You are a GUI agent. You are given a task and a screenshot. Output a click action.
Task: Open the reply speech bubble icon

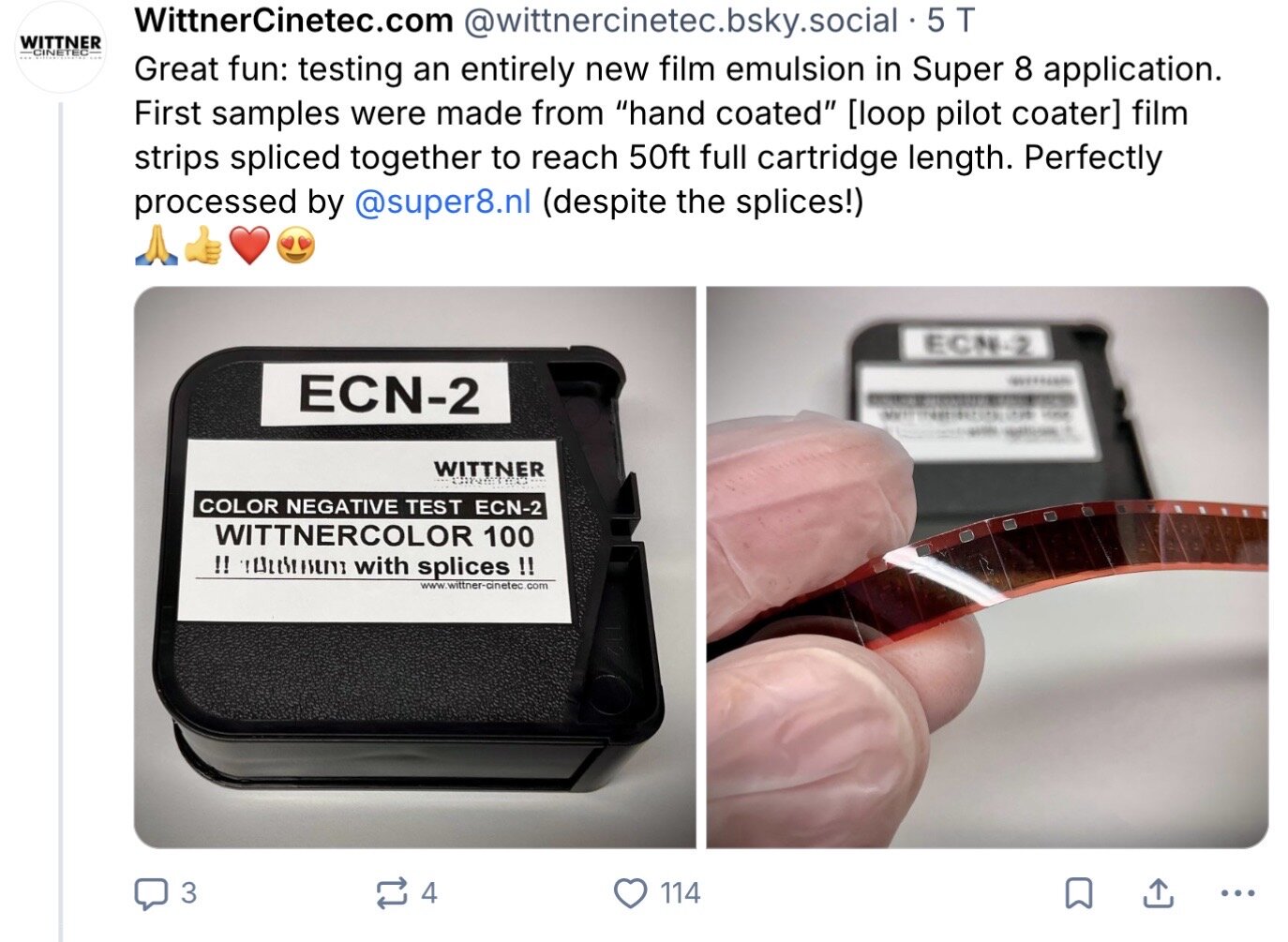tap(151, 893)
